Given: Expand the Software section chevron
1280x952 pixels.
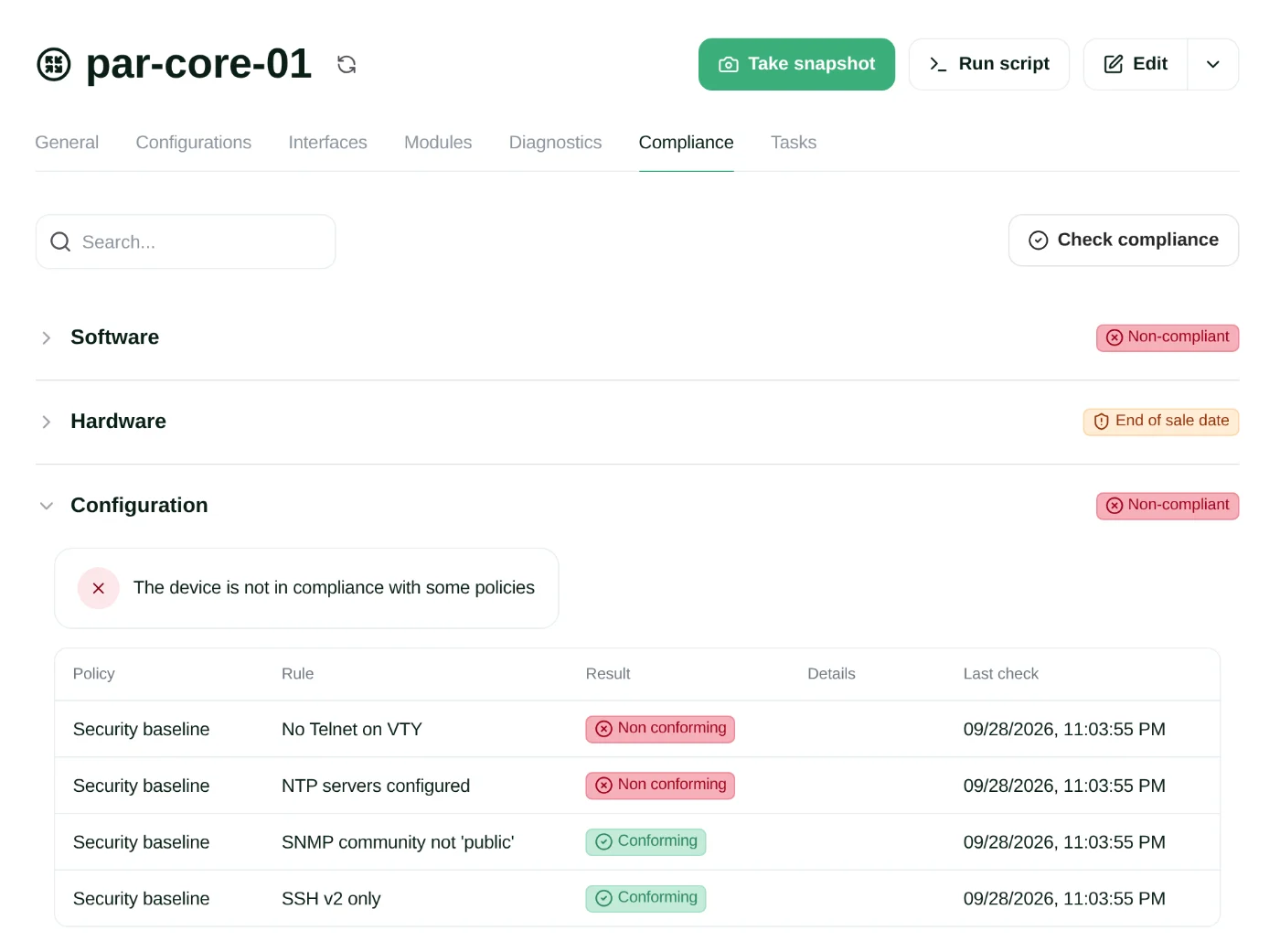Looking at the screenshot, I should tap(47, 337).
